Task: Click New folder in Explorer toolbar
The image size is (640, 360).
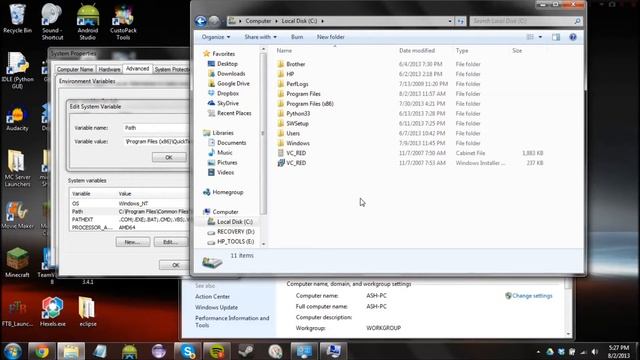Action: click(x=331, y=37)
